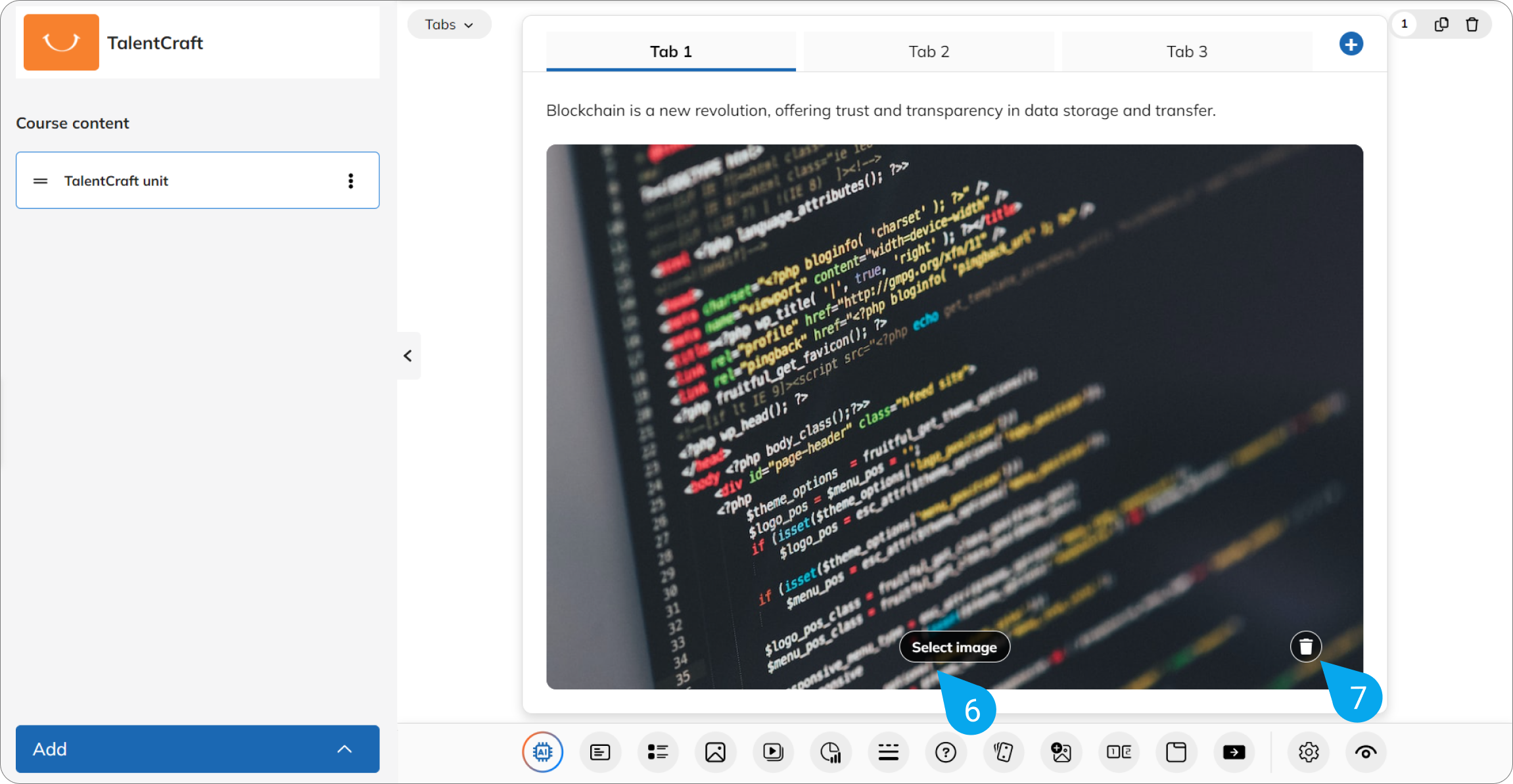Screen dimensions: 1513x784
Task: Open TalentCraft unit options menu
Action: point(350,181)
